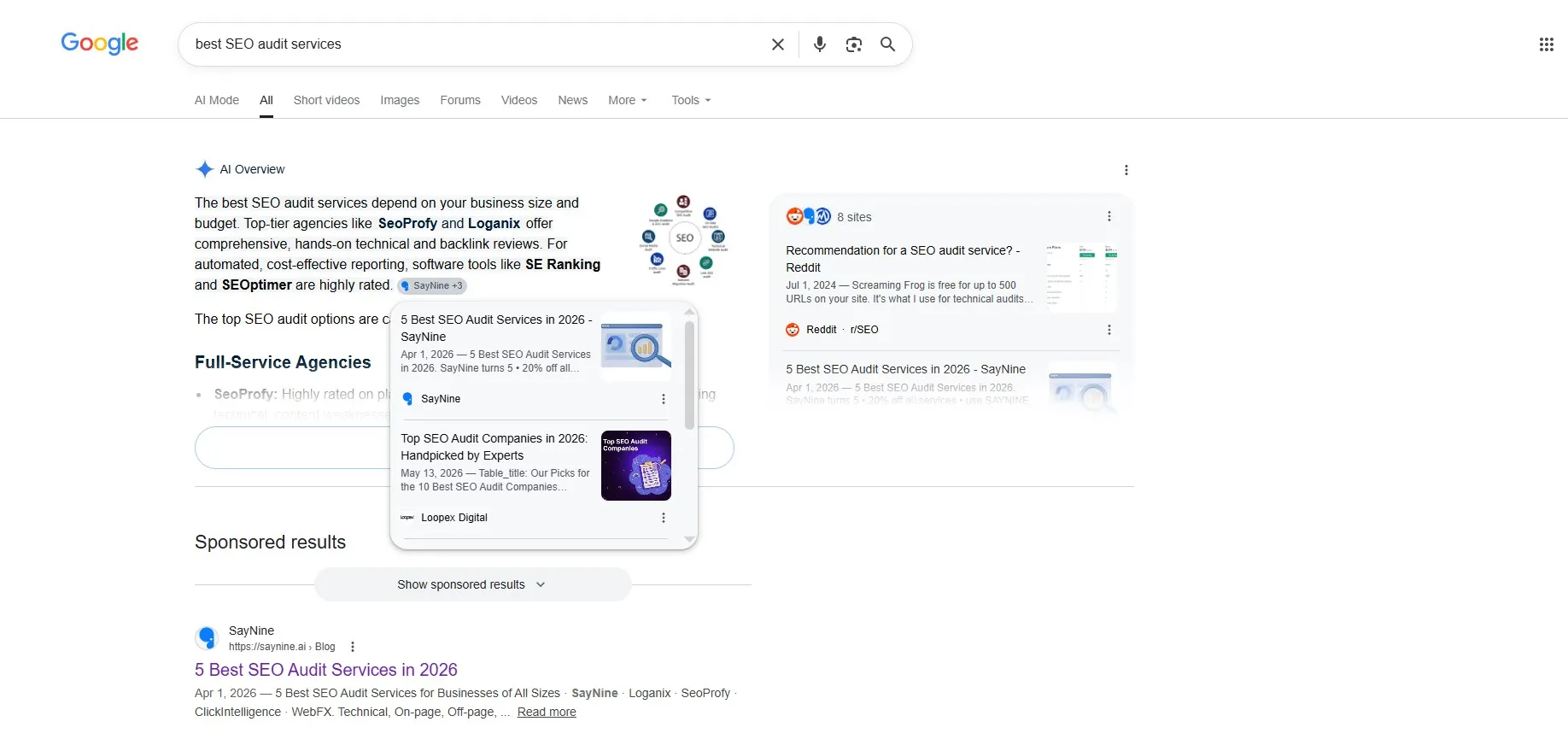Open popup '5 Best SEO Audit Services in 2026 - SayNine'
The image size is (1568, 745).
(496, 328)
